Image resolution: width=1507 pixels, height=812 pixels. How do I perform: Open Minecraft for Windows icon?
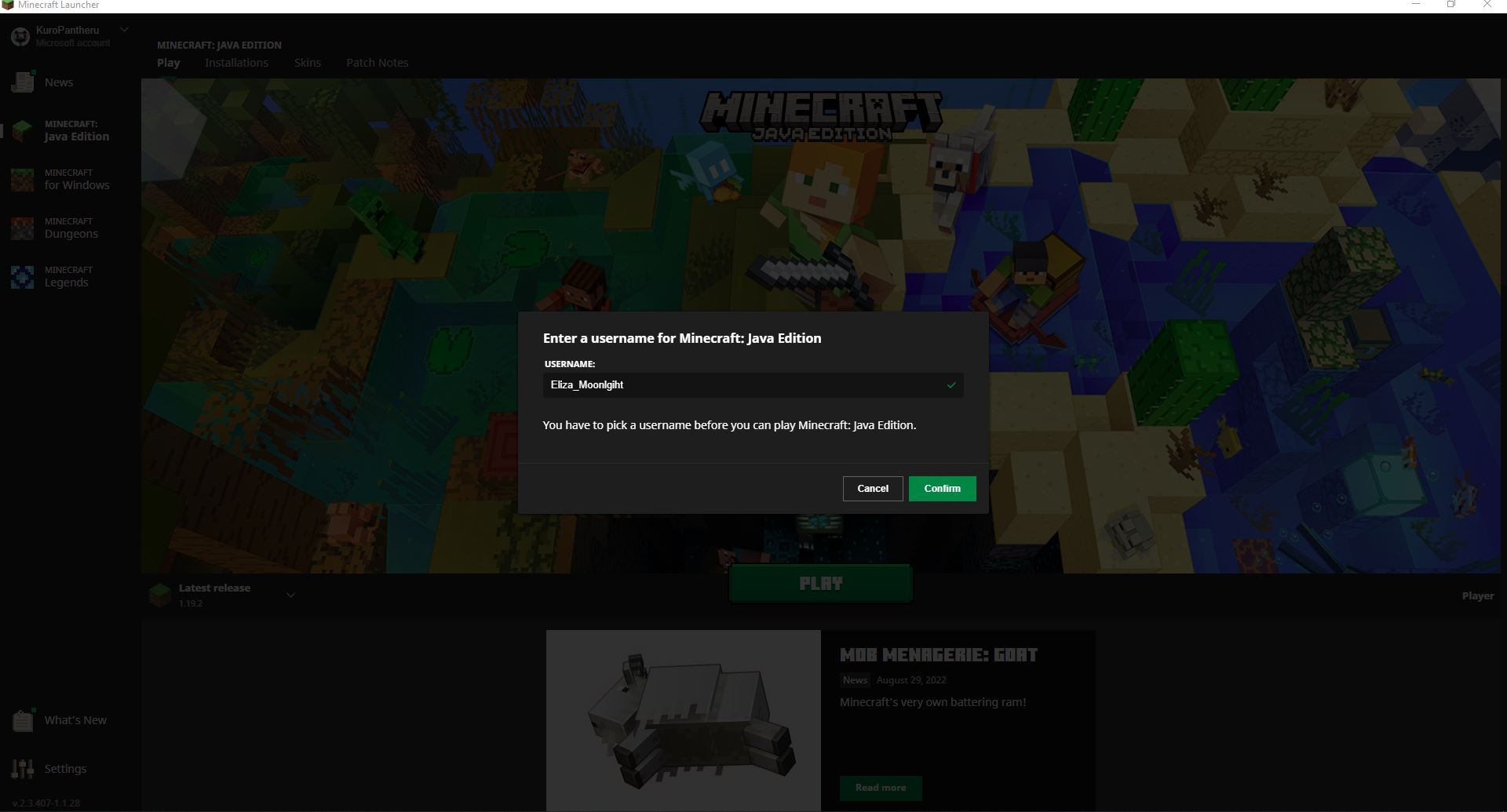pyautogui.click(x=23, y=179)
